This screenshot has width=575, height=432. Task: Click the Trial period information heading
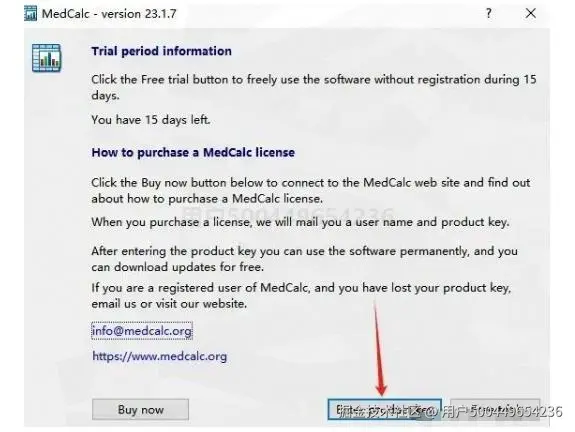pyautogui.click(x=161, y=51)
